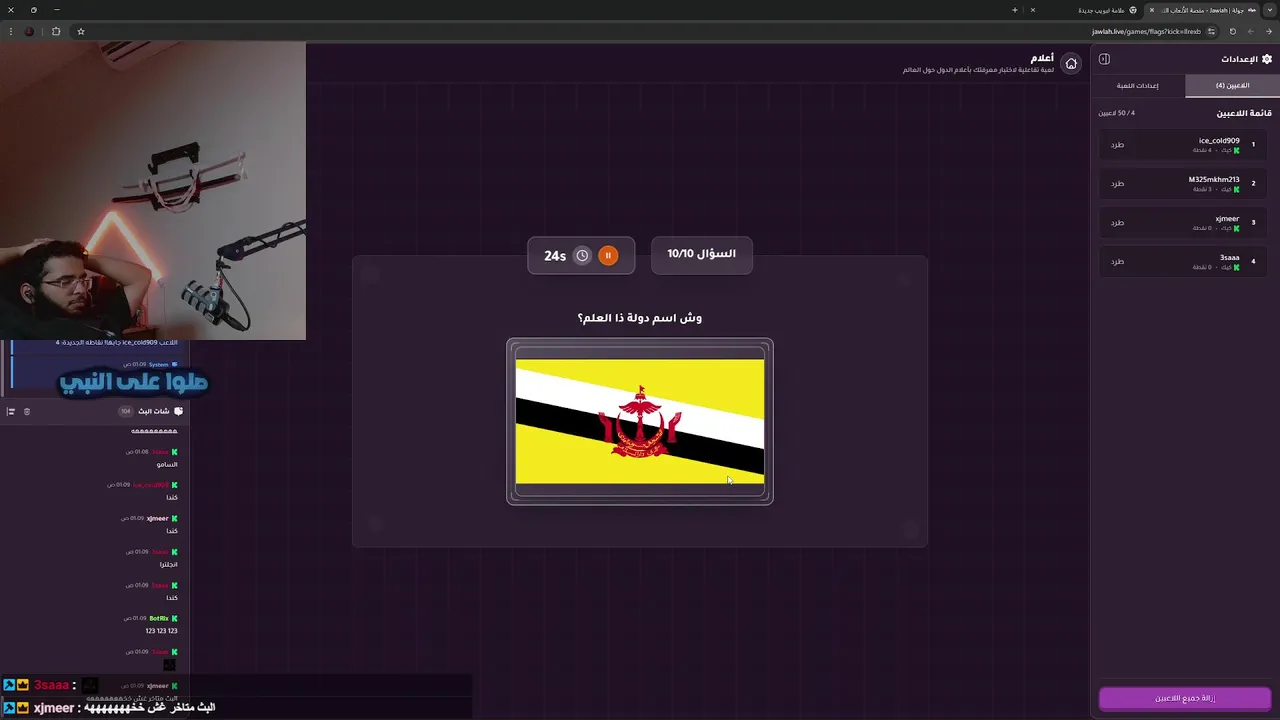The height and width of the screenshot is (720, 1280).
Task: Click the 4 / 50 لاعبين counter
Action: [1116, 113]
